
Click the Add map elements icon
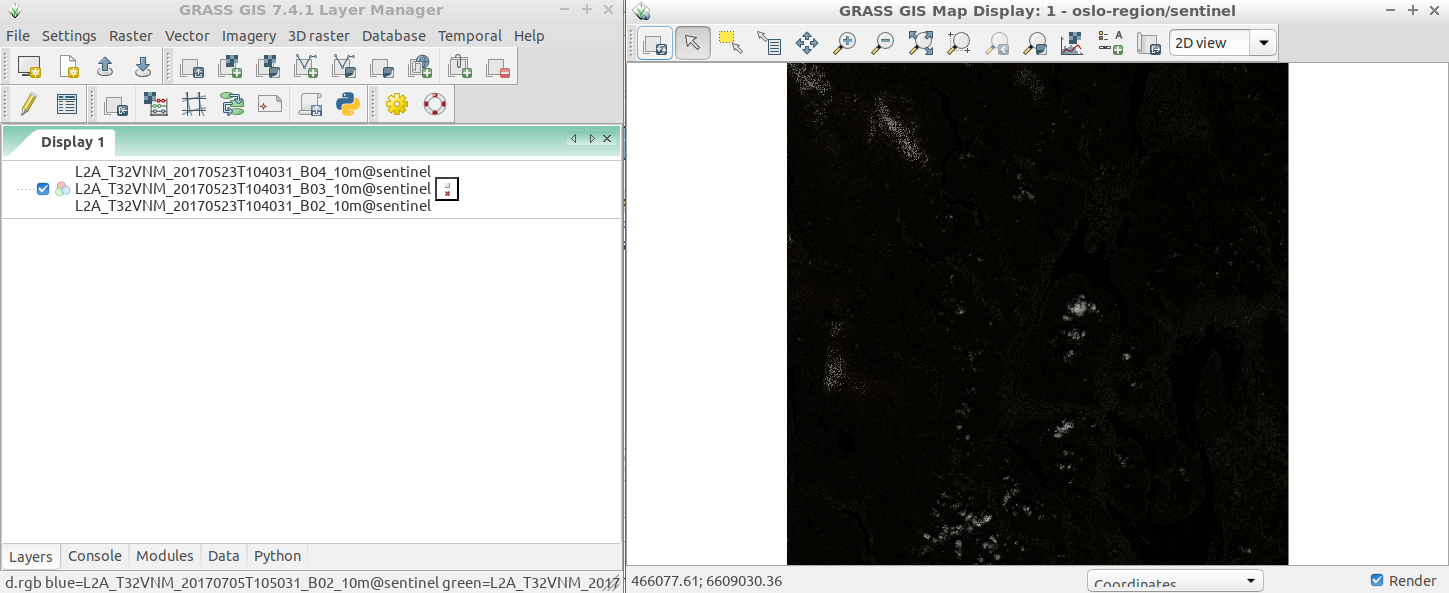click(1111, 43)
